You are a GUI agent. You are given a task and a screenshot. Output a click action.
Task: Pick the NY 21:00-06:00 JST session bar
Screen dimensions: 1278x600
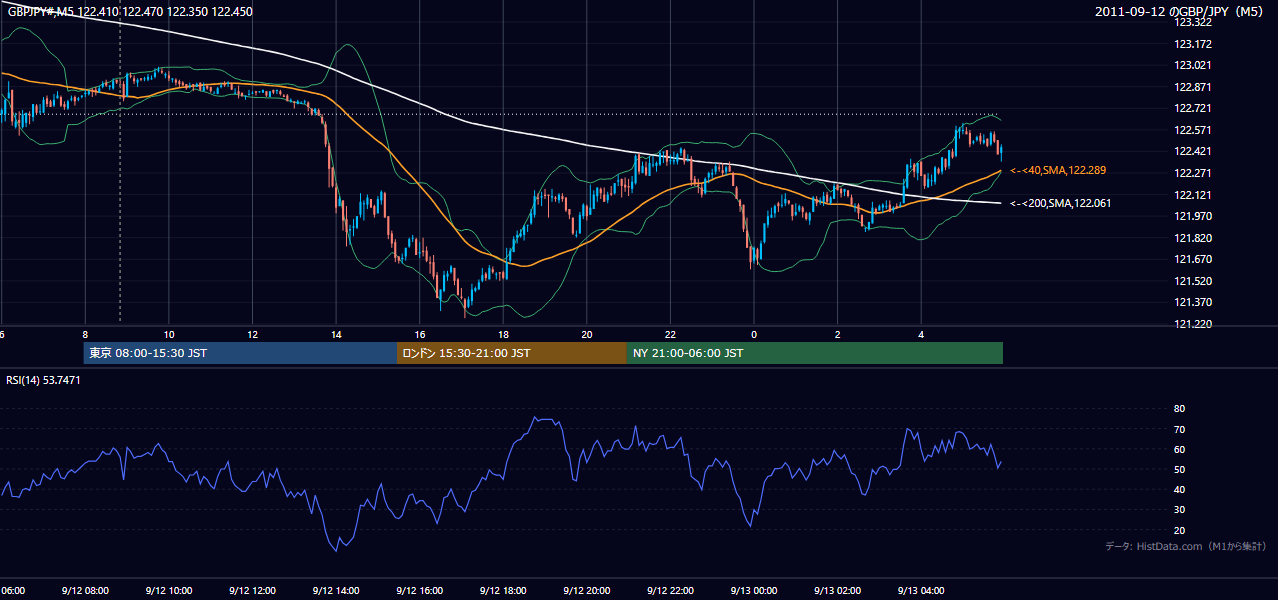tap(815, 353)
